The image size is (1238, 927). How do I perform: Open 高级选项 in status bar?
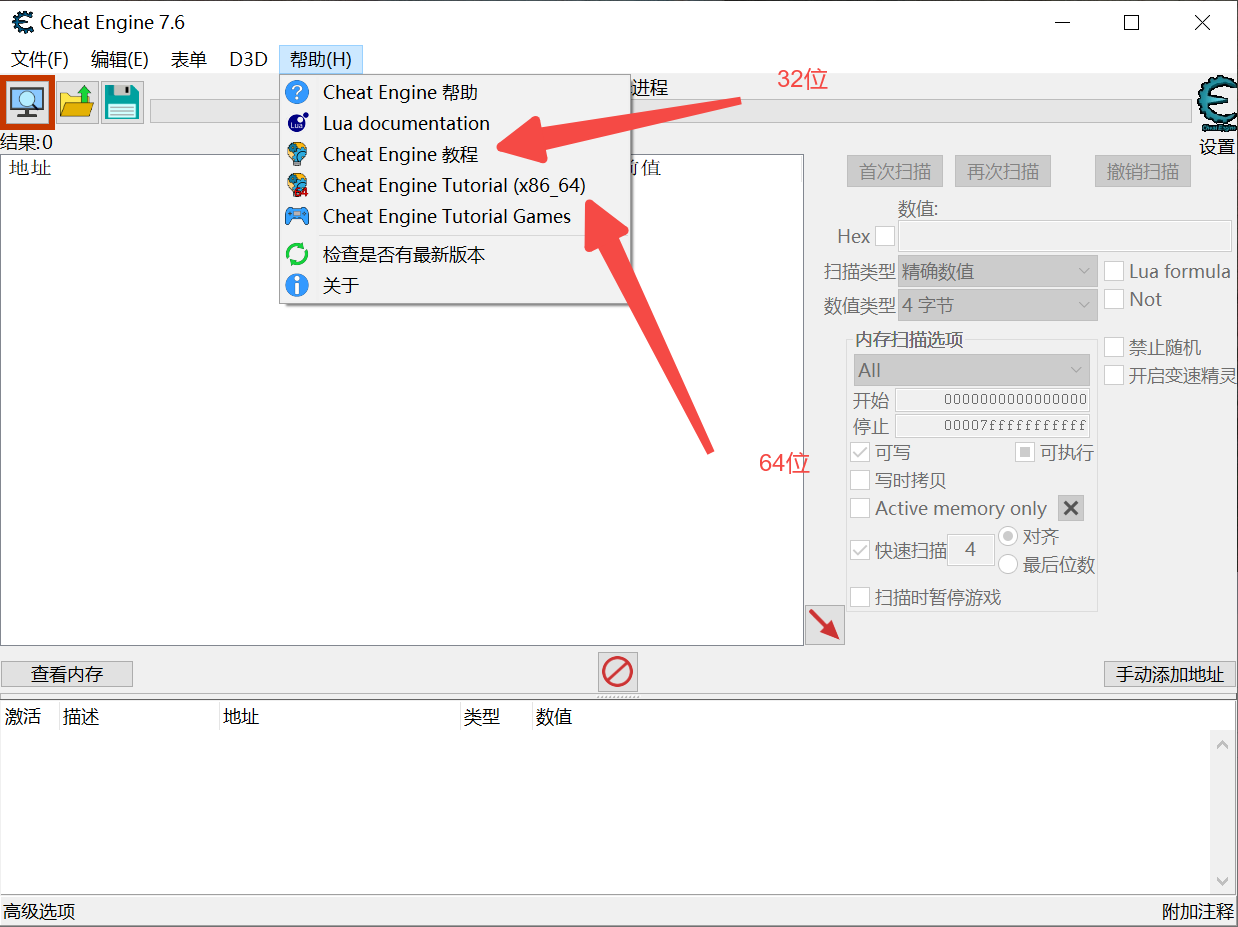click(x=39, y=911)
